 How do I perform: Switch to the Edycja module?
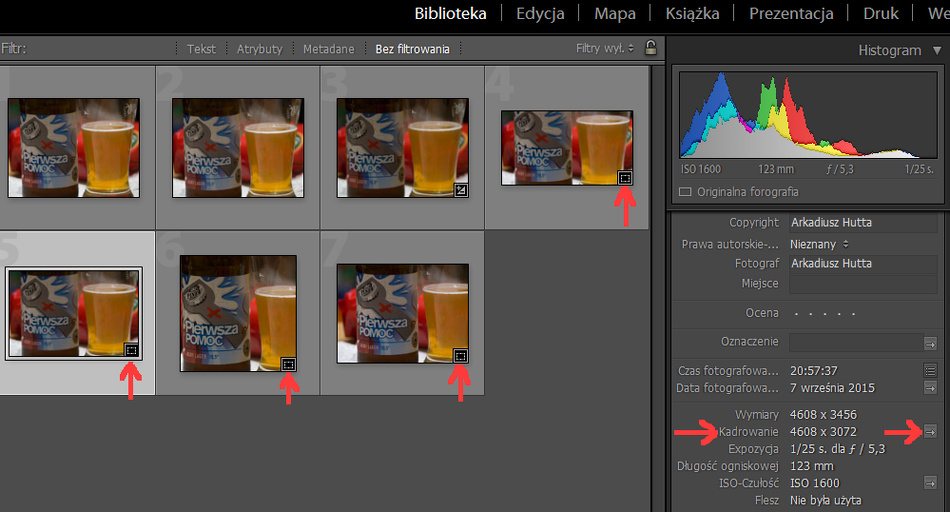click(x=540, y=14)
